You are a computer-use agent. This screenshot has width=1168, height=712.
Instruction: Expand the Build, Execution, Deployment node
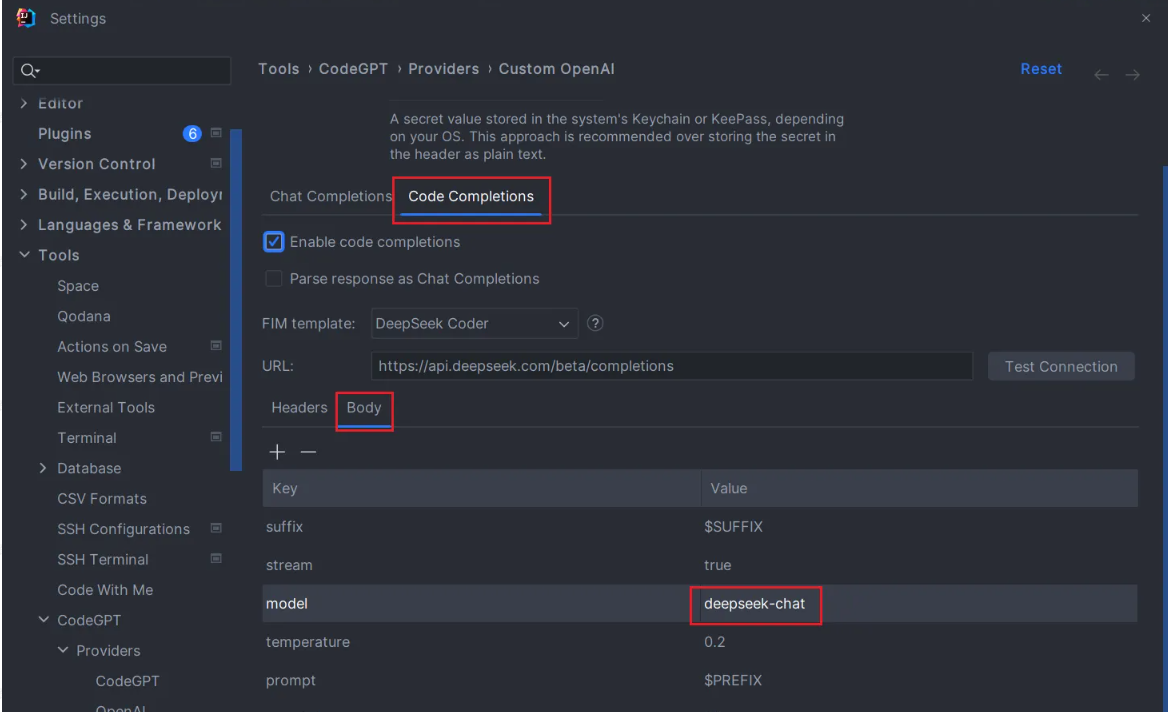(24, 194)
